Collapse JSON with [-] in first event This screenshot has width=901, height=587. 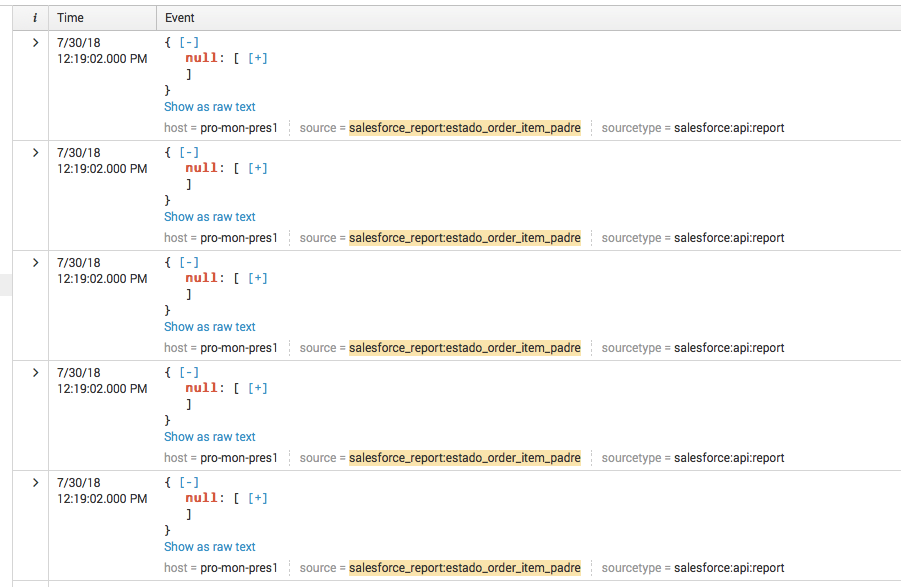tap(188, 43)
